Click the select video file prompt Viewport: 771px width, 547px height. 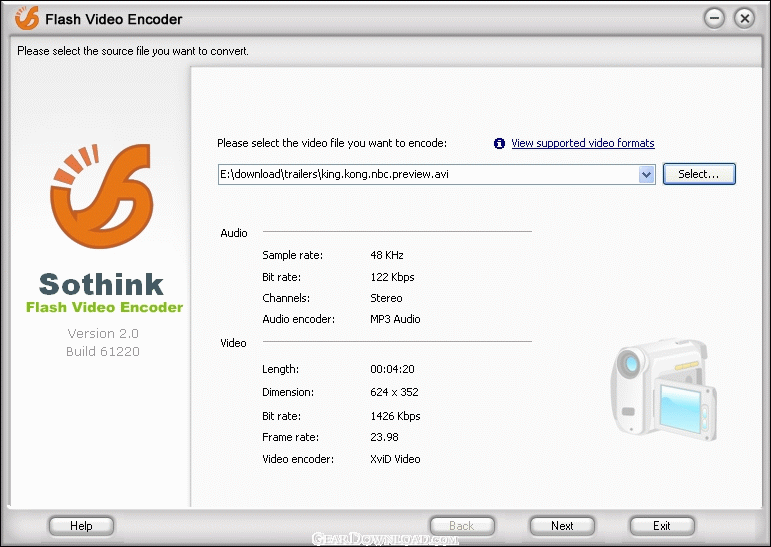[x=332, y=143]
